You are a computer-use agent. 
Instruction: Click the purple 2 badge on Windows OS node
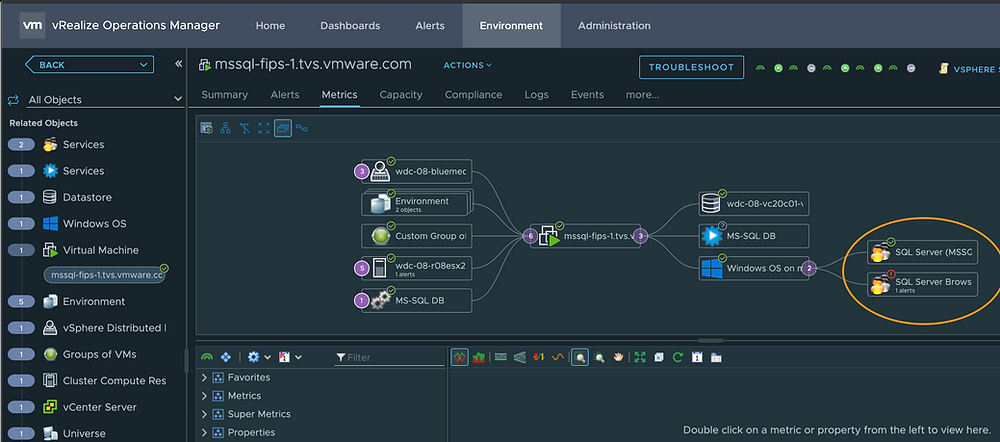[x=809, y=269]
